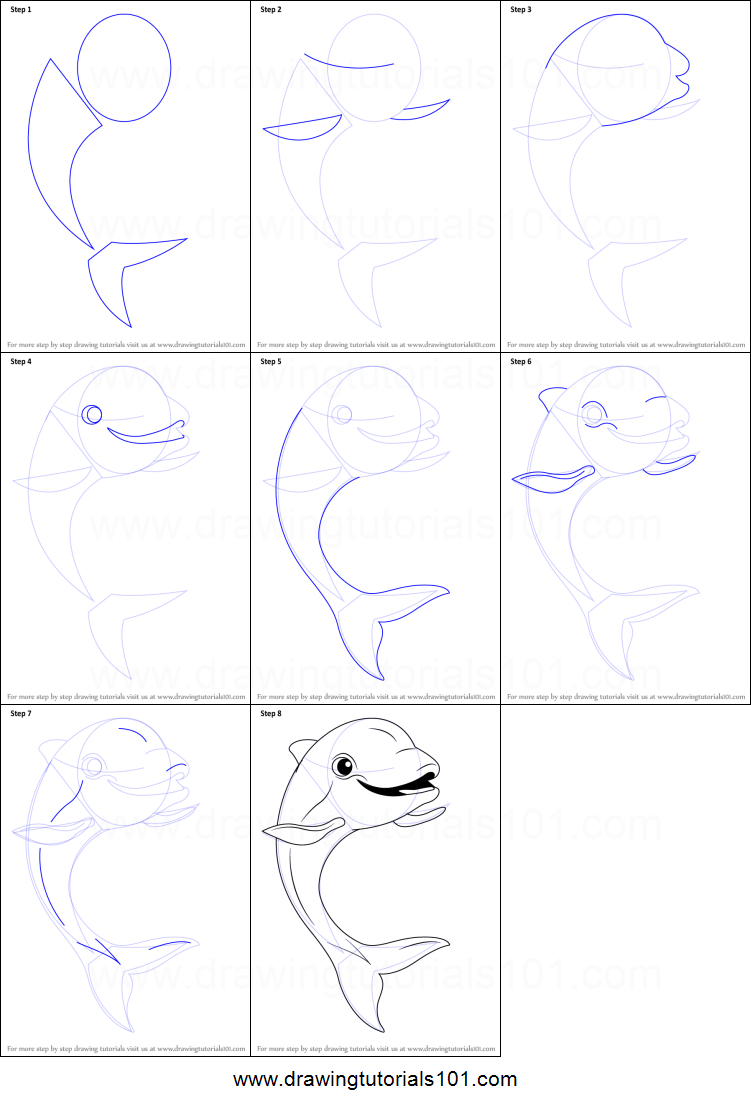Click the blue eye circle in Step 4

92,414
